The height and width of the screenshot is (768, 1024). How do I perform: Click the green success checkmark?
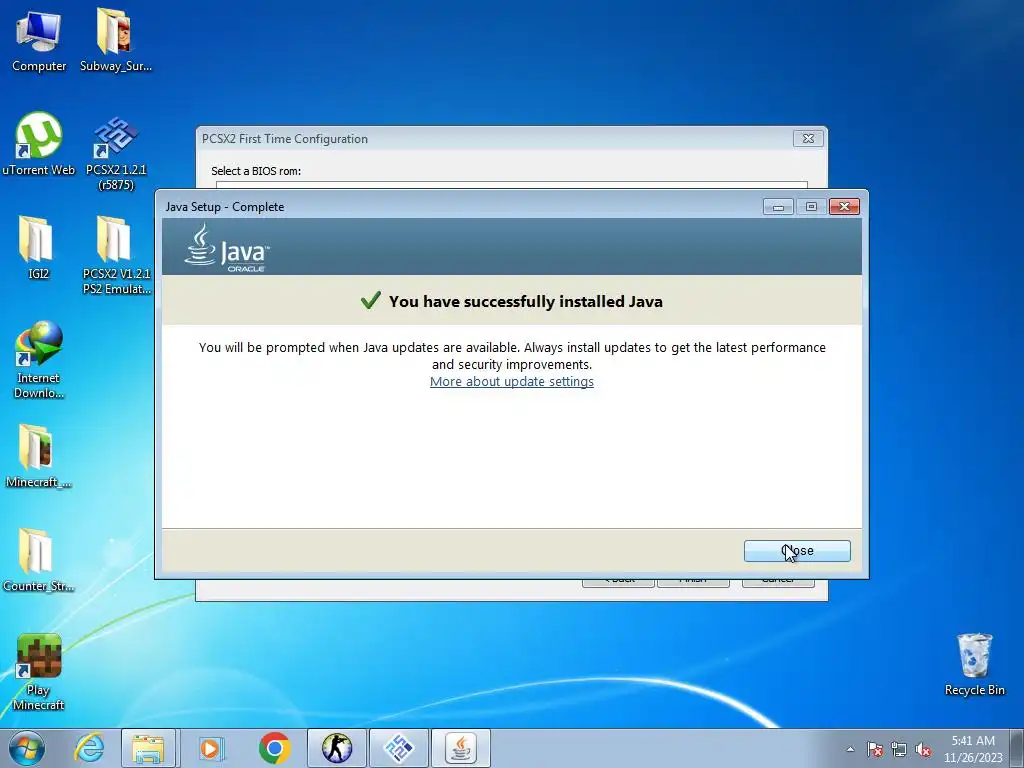(370, 300)
